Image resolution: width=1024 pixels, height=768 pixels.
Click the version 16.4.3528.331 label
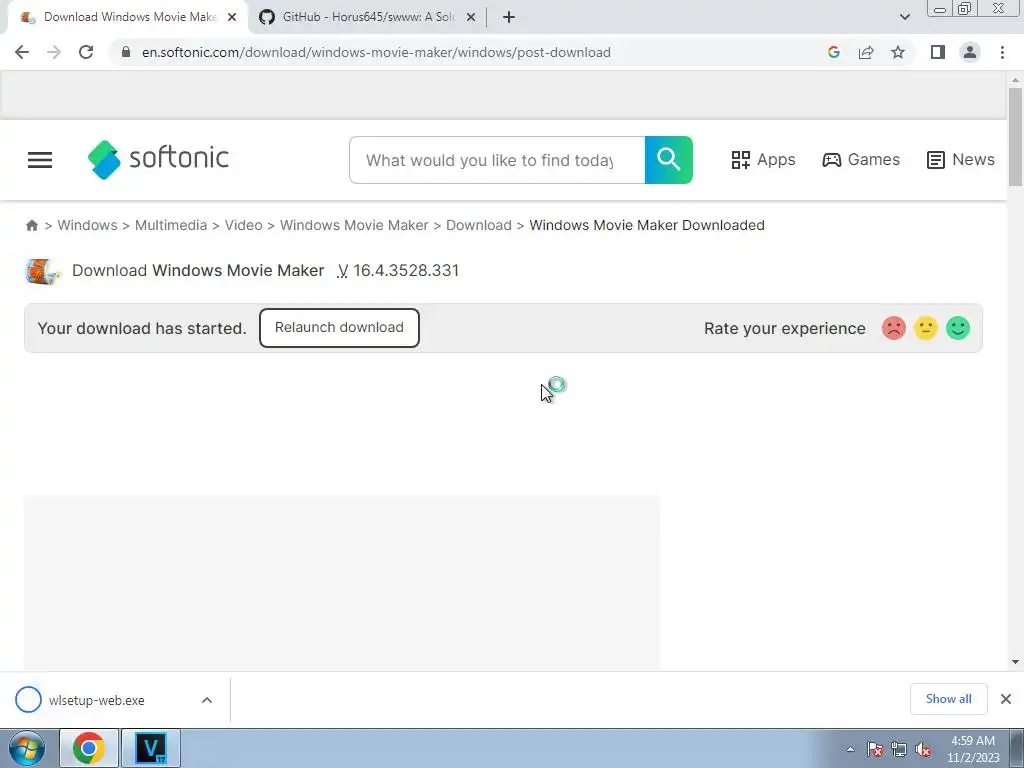(x=398, y=270)
